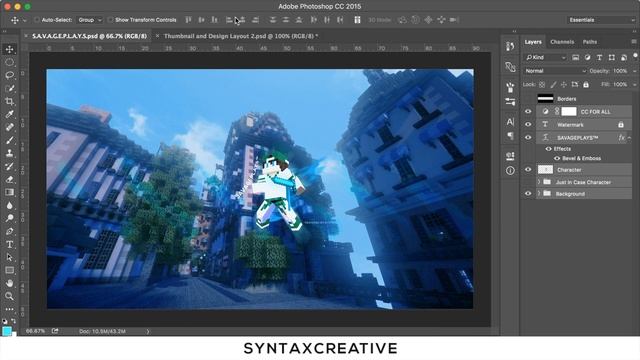
Task: Open the Character panel icon
Action: coord(510,122)
